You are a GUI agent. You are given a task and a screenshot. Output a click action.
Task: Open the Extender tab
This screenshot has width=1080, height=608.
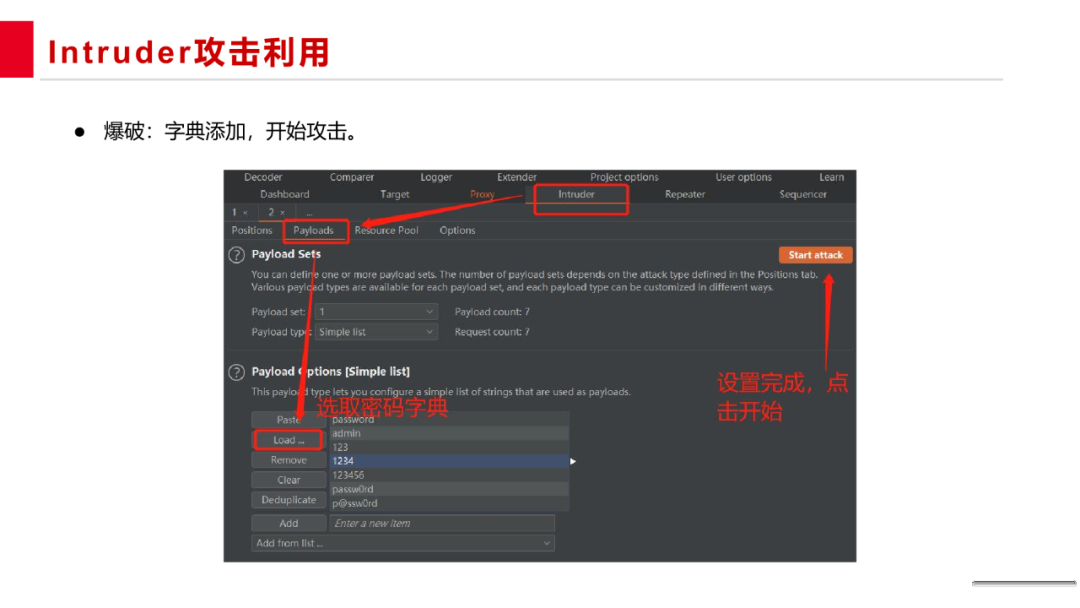(517, 177)
